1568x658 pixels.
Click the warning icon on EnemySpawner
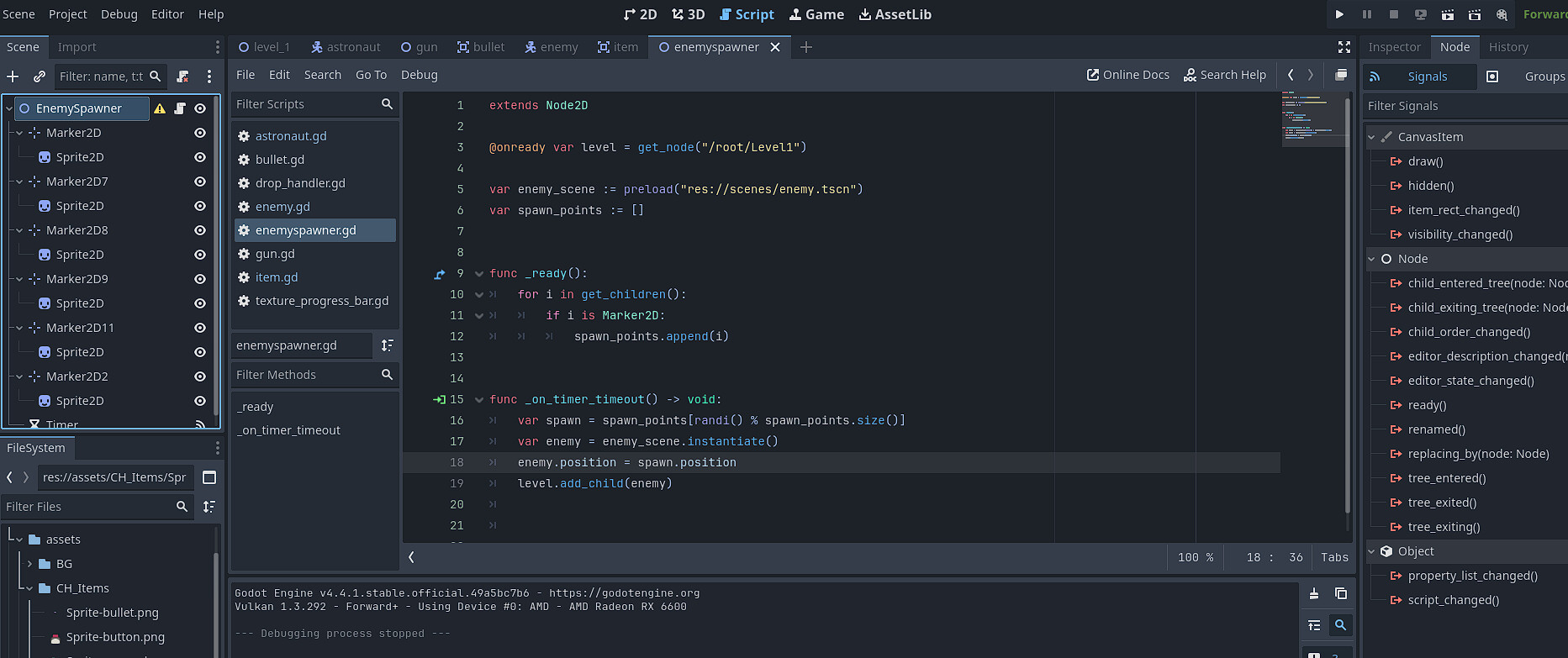point(160,108)
